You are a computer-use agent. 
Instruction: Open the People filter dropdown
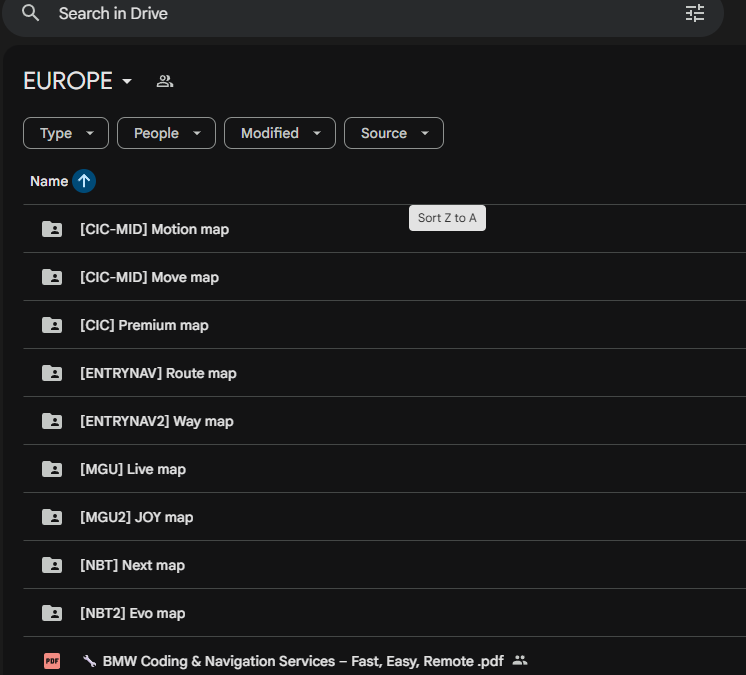click(x=166, y=133)
